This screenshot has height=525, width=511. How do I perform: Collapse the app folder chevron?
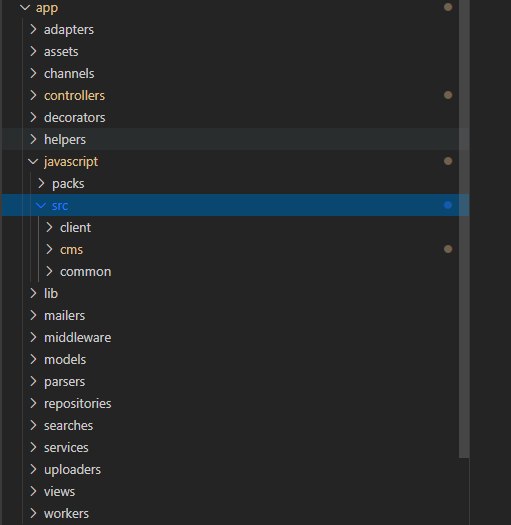[x=25, y=8]
